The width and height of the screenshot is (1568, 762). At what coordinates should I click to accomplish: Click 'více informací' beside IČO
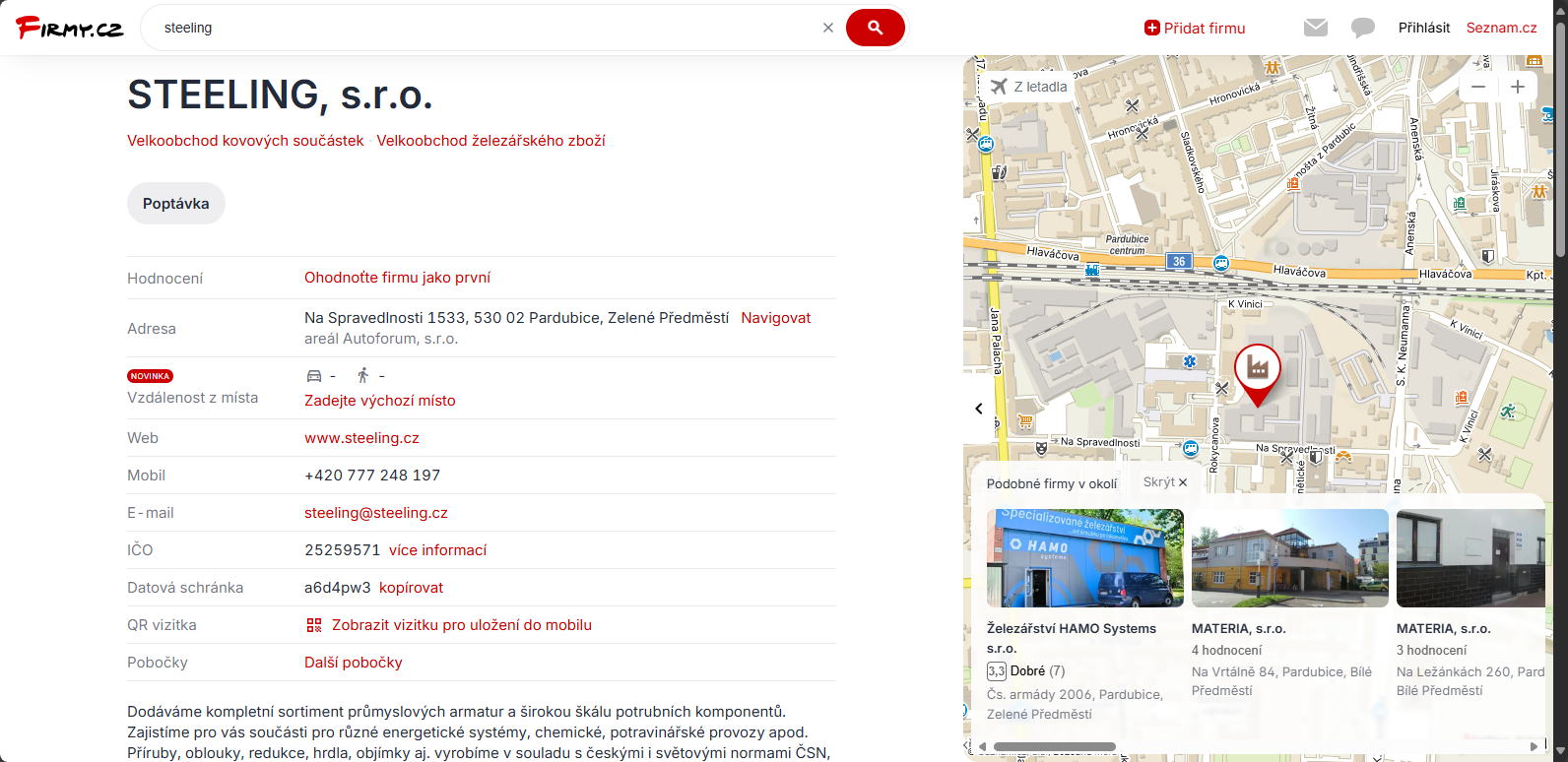coord(438,550)
